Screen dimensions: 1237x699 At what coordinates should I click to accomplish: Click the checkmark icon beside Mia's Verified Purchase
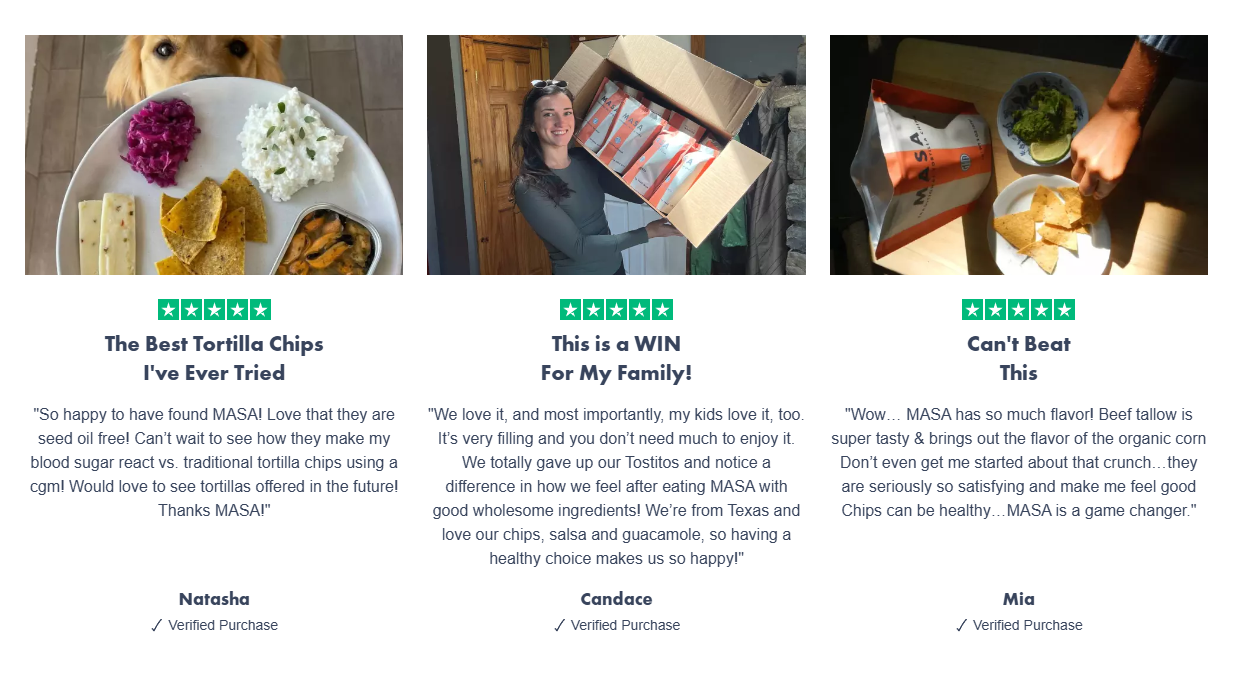(x=961, y=625)
